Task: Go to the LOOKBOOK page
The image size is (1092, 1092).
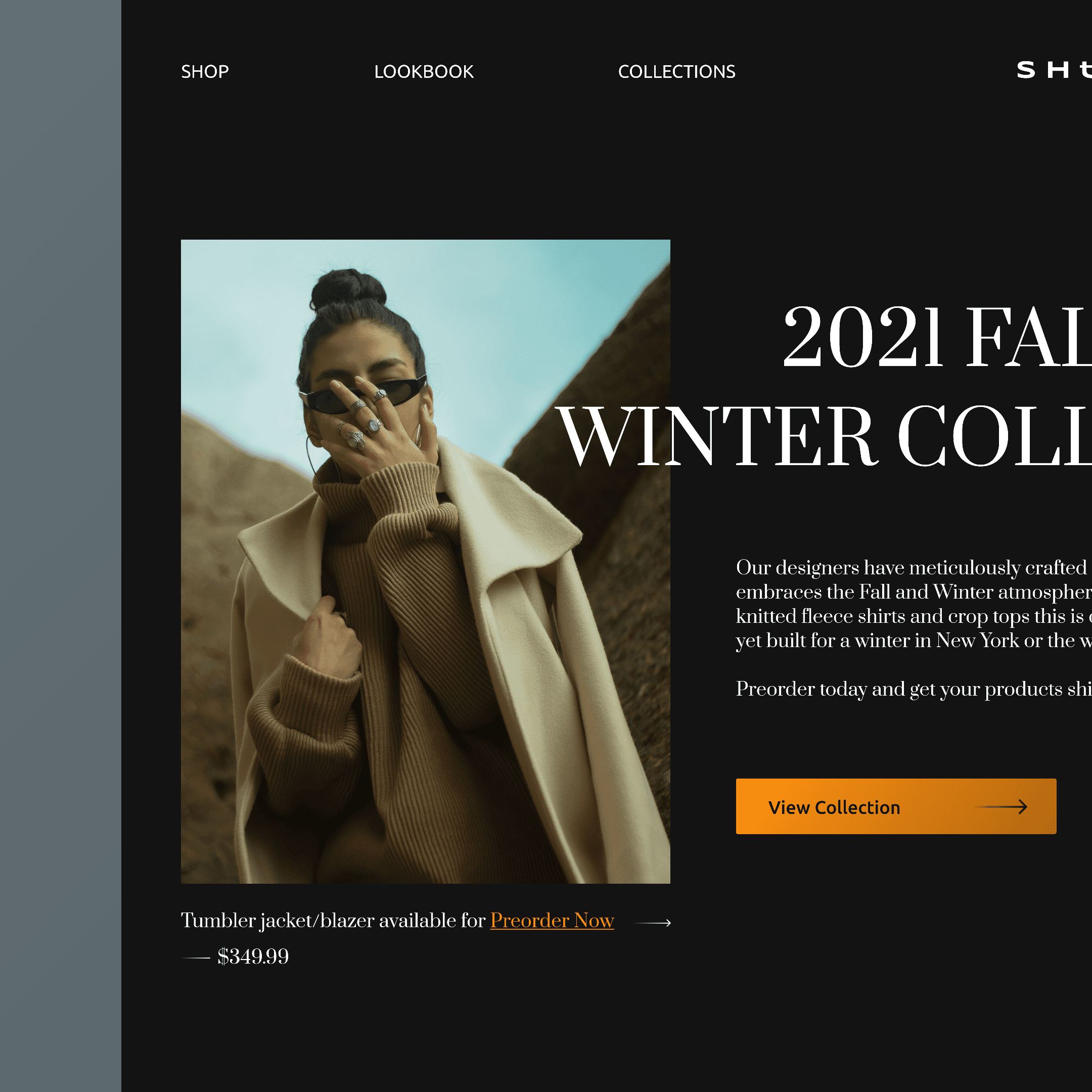Action: click(423, 72)
